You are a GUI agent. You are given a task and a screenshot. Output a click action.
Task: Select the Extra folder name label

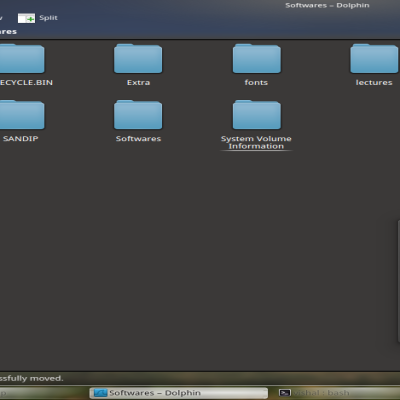pyautogui.click(x=138, y=82)
